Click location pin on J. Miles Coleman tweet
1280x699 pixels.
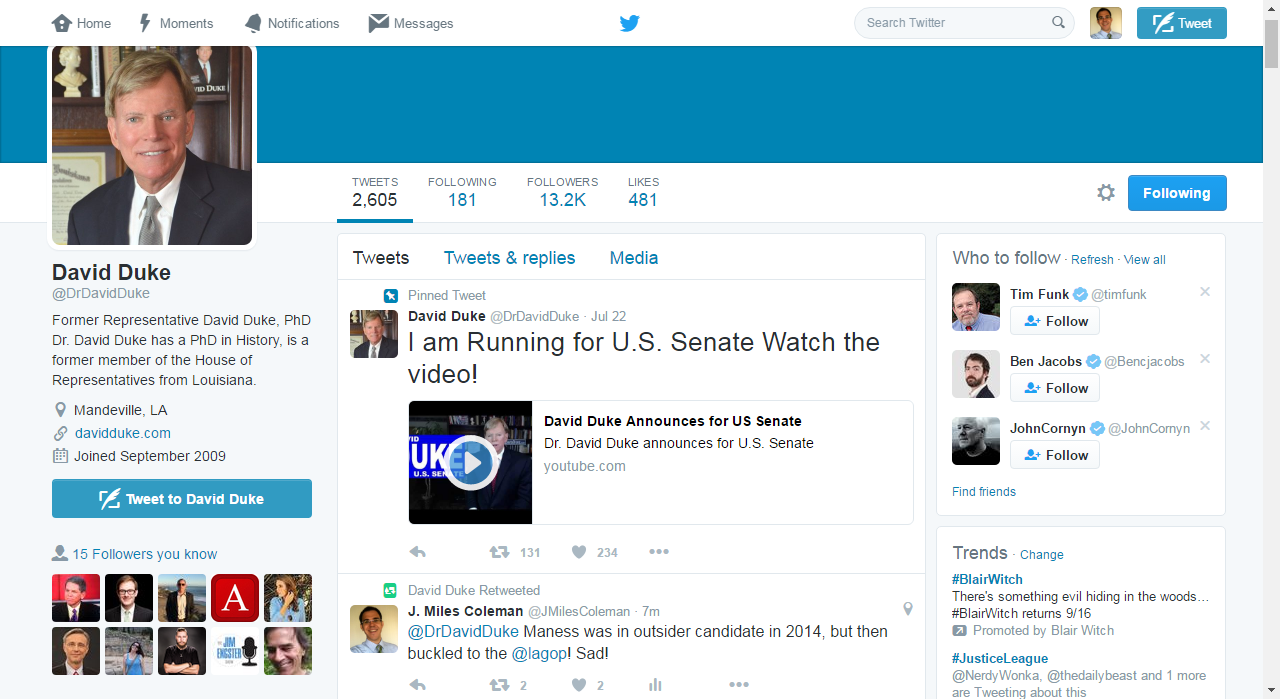click(908, 608)
